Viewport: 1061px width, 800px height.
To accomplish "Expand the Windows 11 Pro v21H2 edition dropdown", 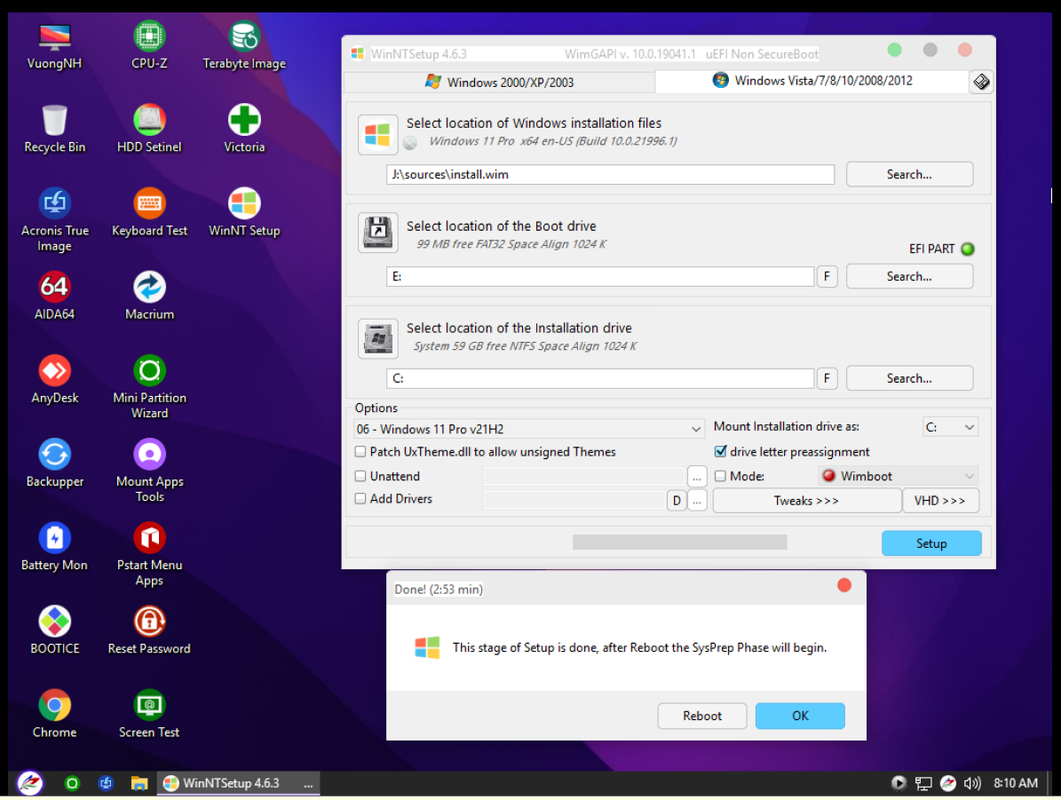I will click(x=528, y=429).
